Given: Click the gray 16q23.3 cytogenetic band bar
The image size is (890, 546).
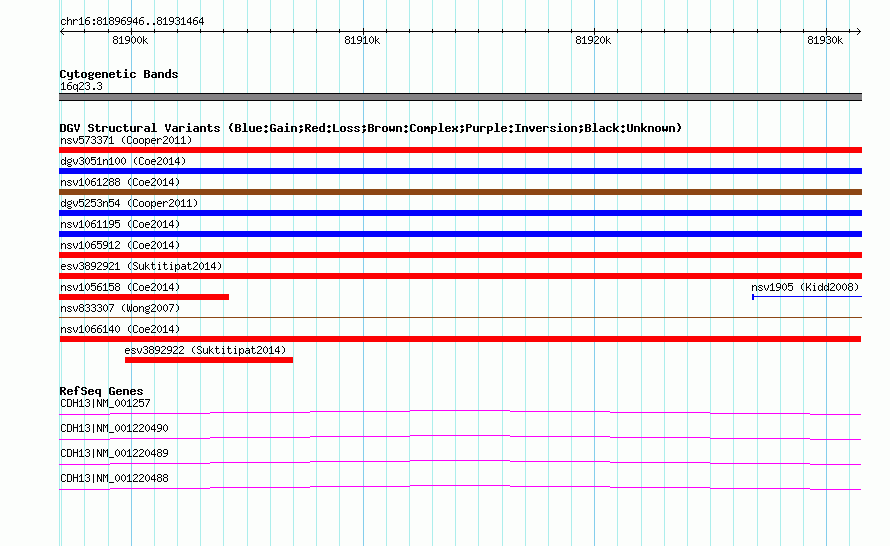Looking at the screenshot, I should [x=460, y=97].
